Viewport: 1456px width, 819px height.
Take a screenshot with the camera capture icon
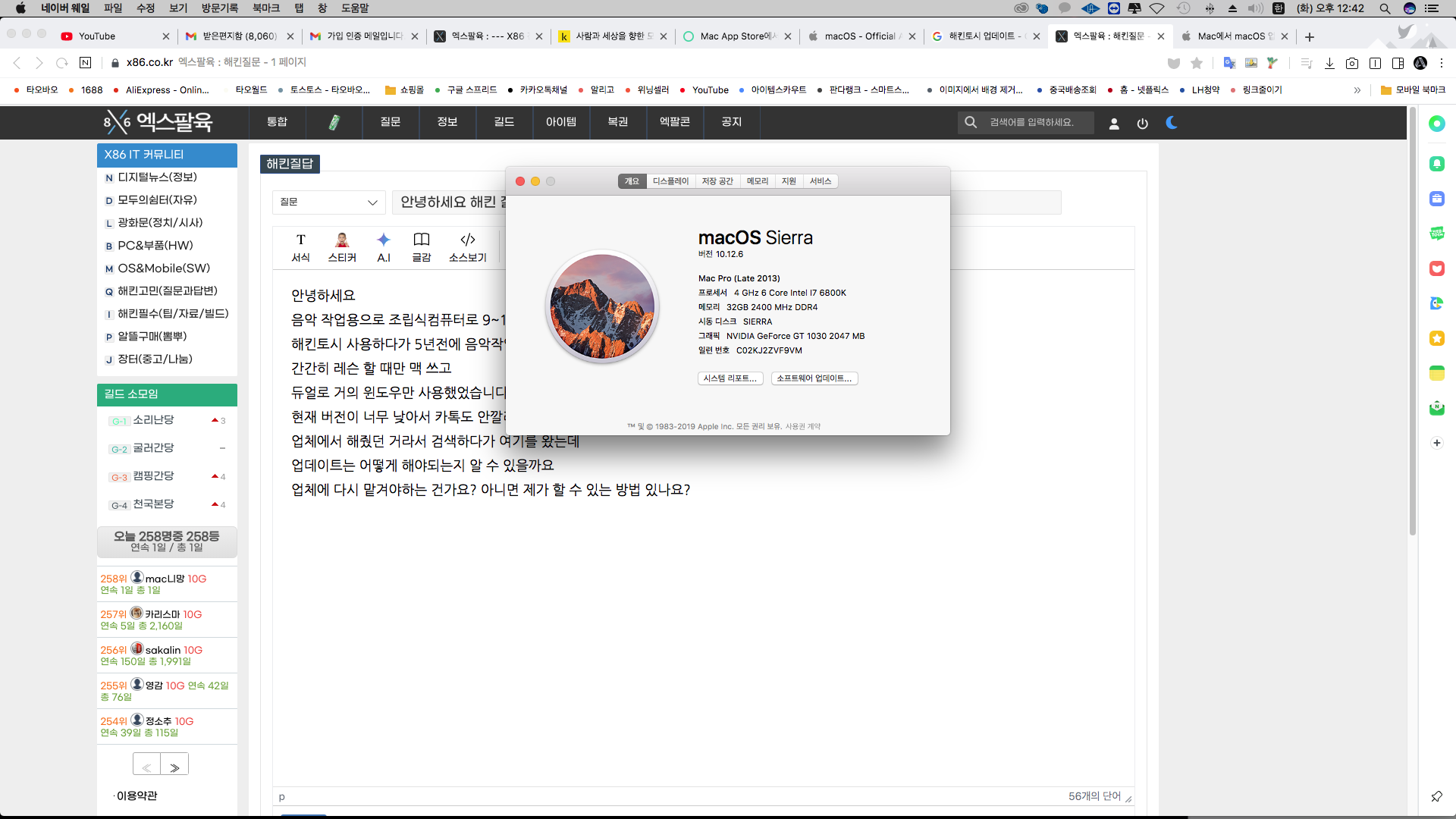pos(1352,63)
